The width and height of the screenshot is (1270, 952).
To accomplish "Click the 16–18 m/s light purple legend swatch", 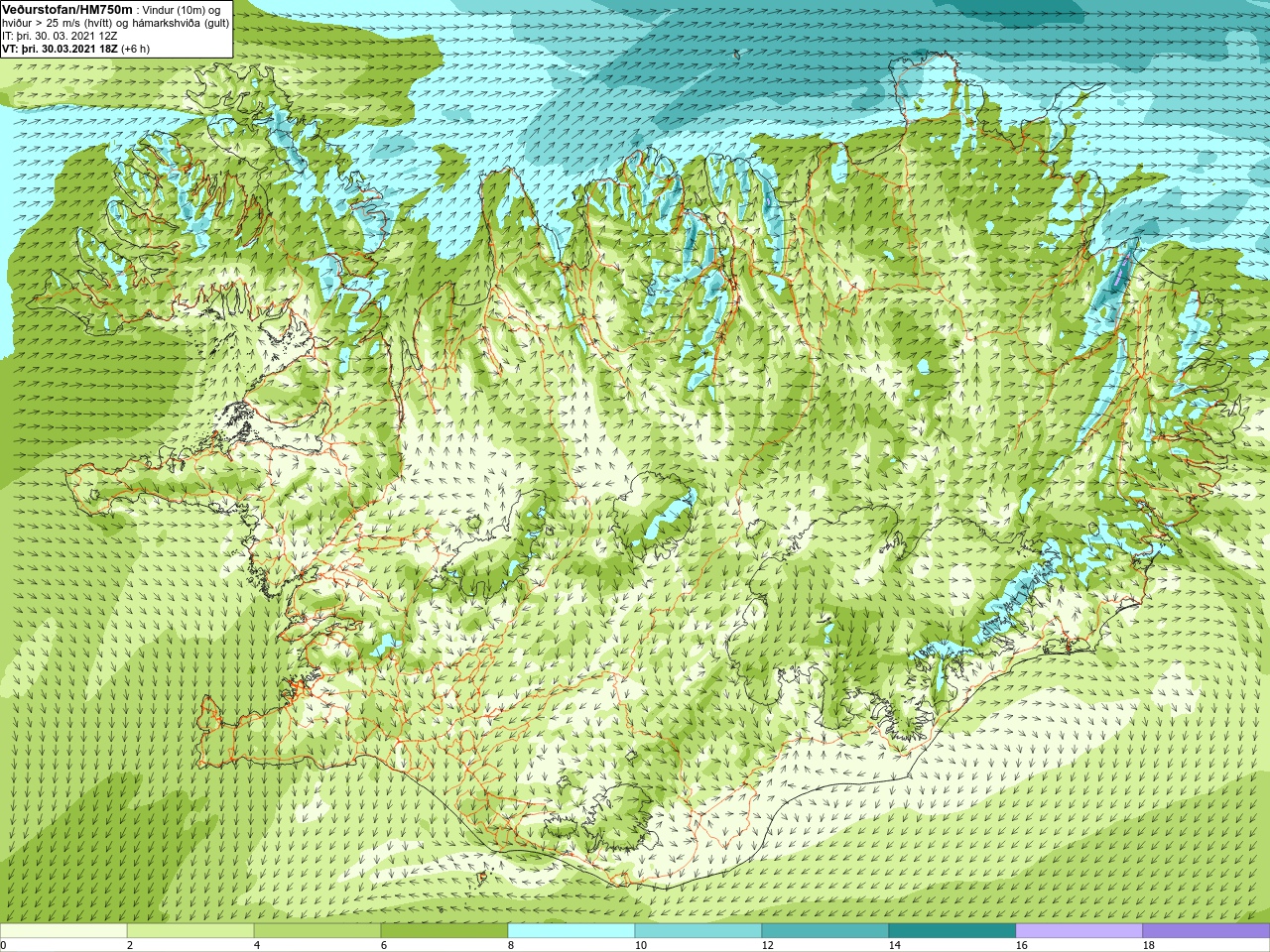I will [x=1079, y=931].
